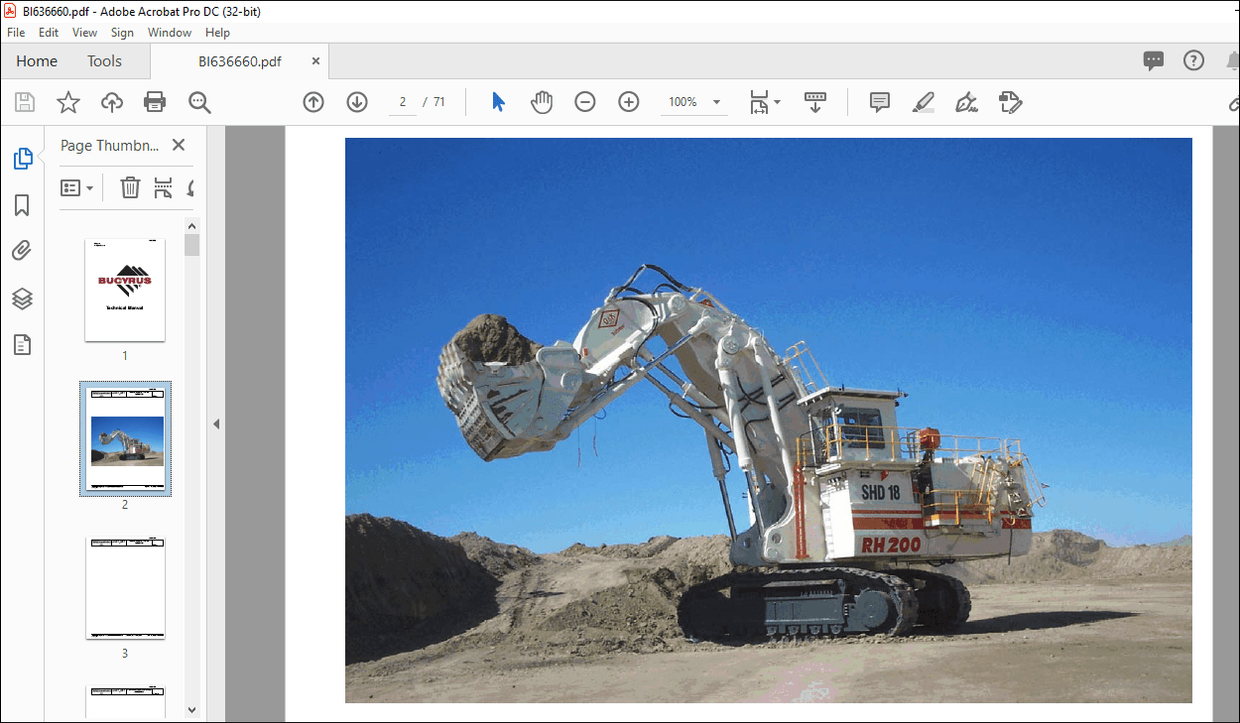
Task: Select the page 3 thumbnail
Action: pos(124,588)
